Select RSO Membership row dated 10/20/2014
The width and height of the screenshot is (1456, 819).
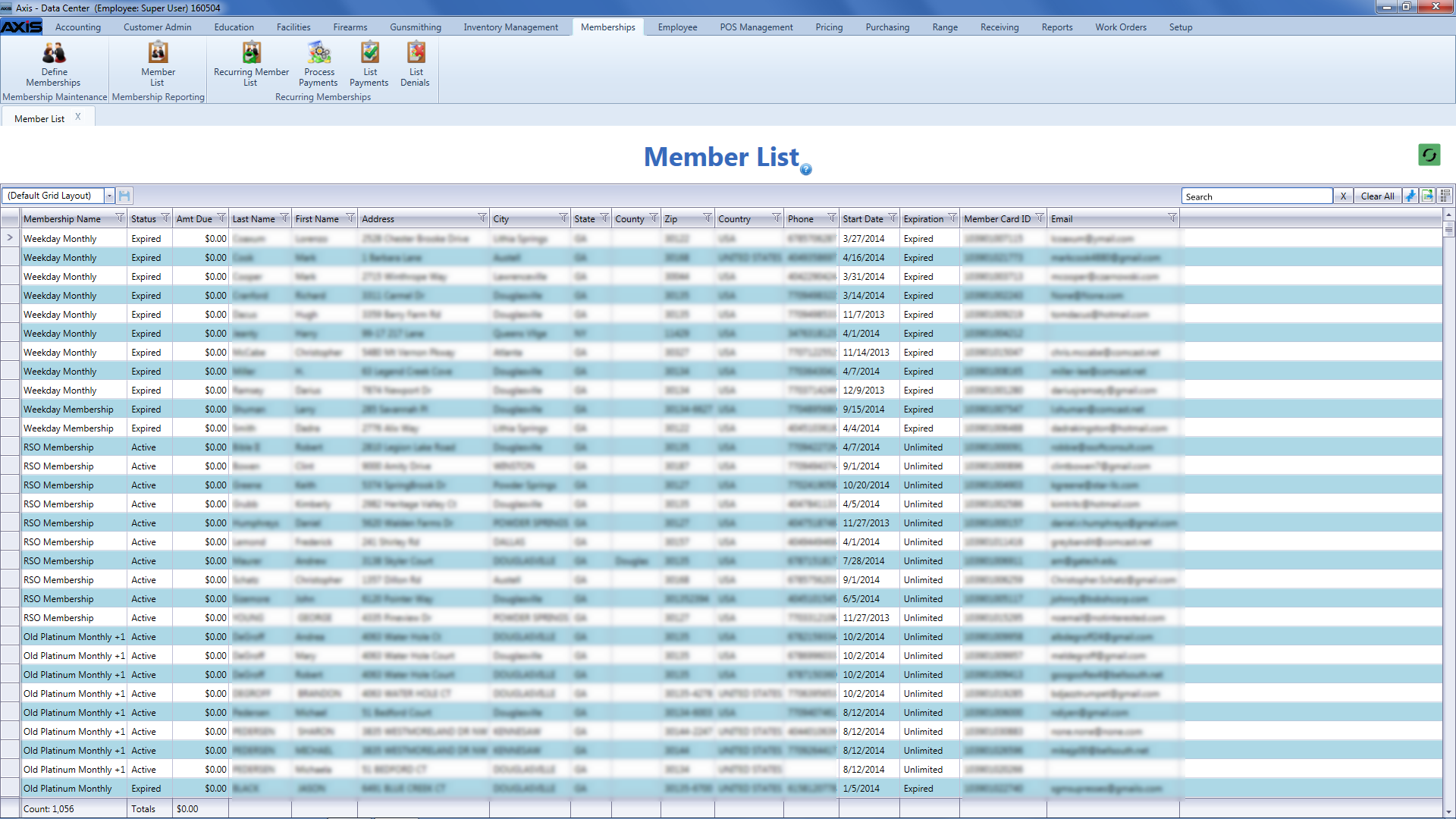coord(732,485)
